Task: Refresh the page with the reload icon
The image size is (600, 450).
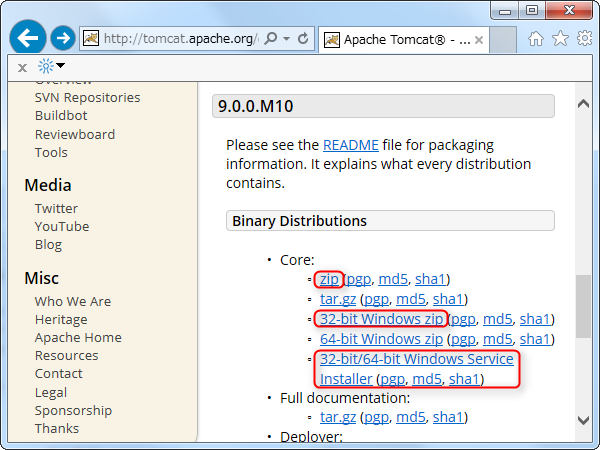Action: (x=303, y=38)
